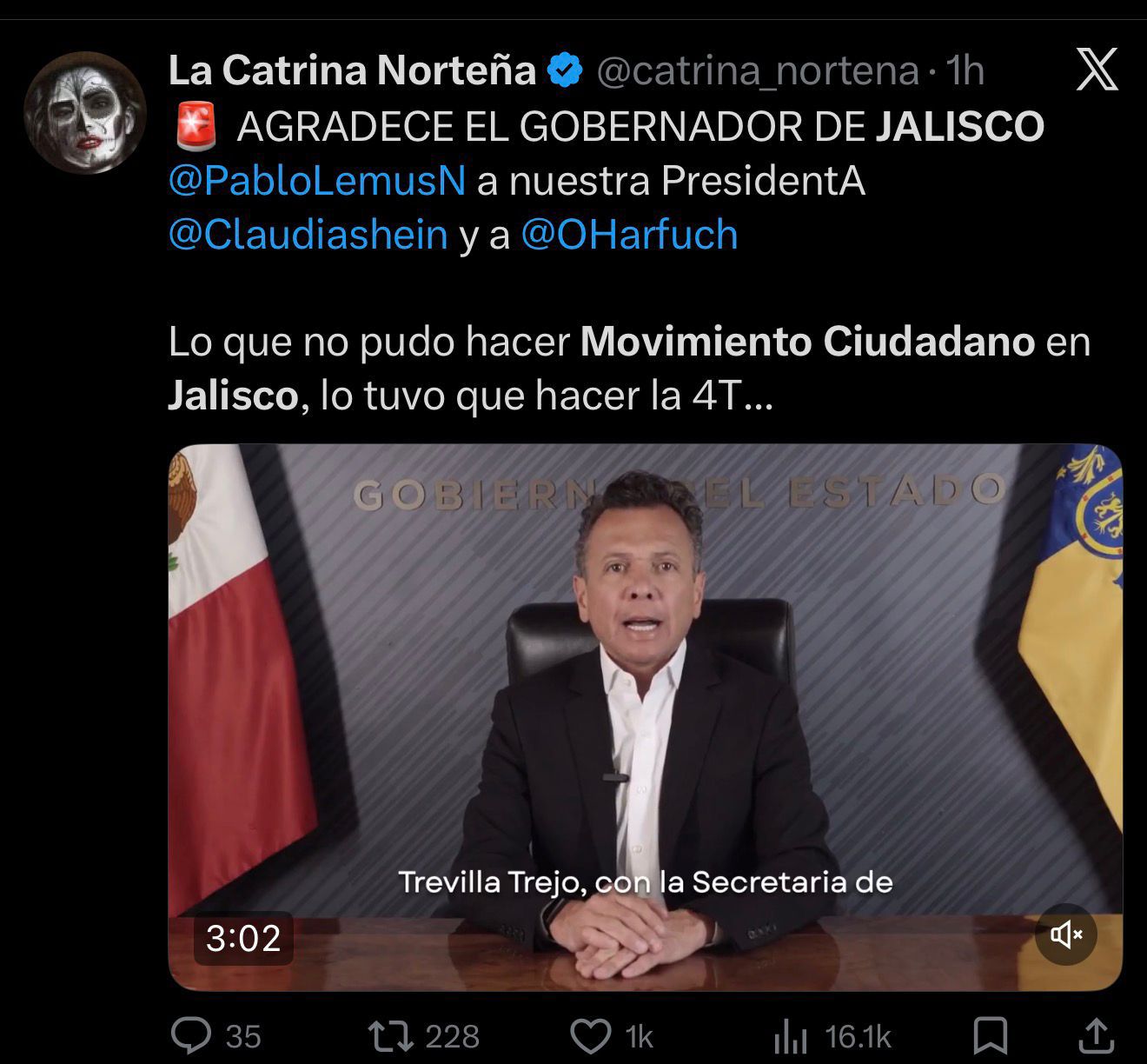Bookmark this post
1147x1064 pixels.
991,1036
